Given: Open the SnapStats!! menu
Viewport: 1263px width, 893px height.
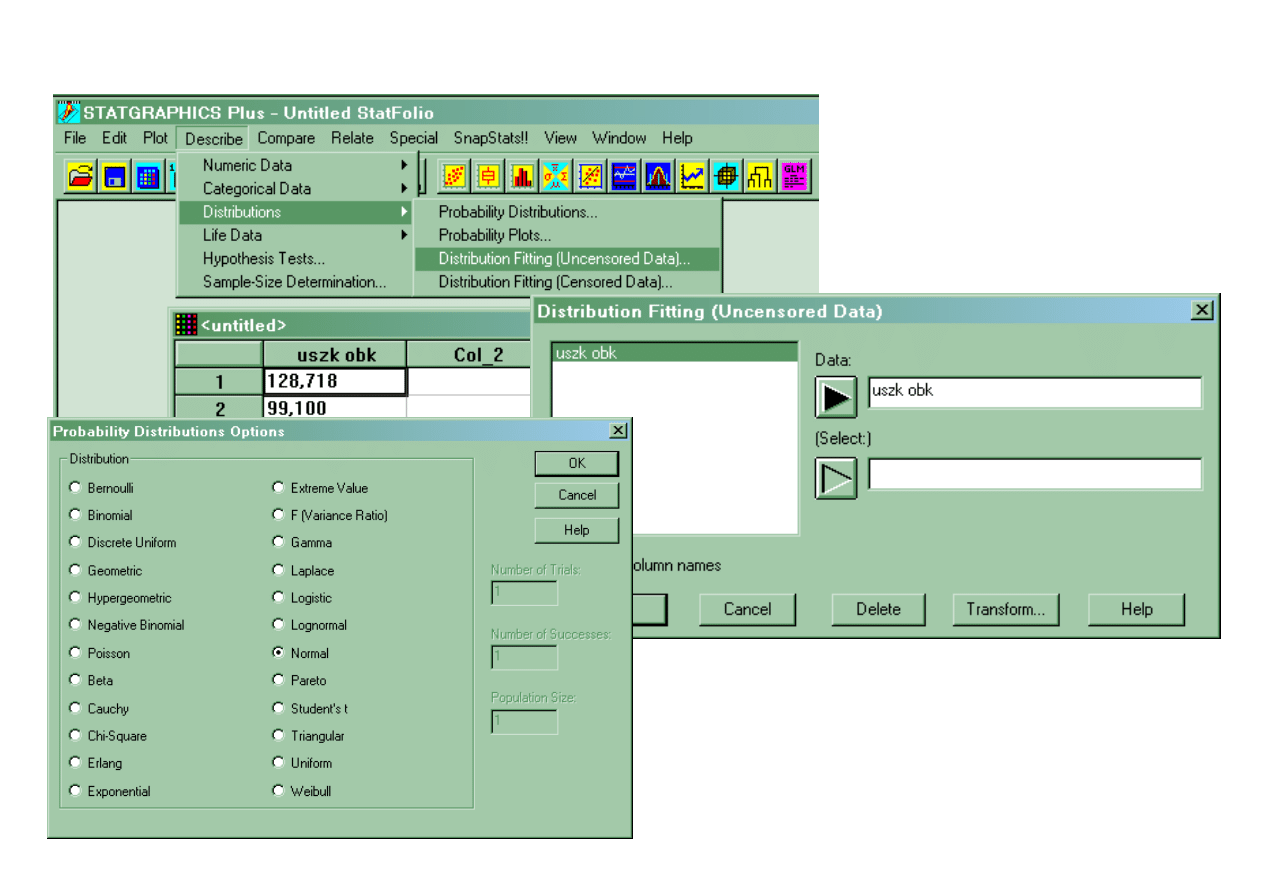Looking at the screenshot, I should tap(491, 138).
